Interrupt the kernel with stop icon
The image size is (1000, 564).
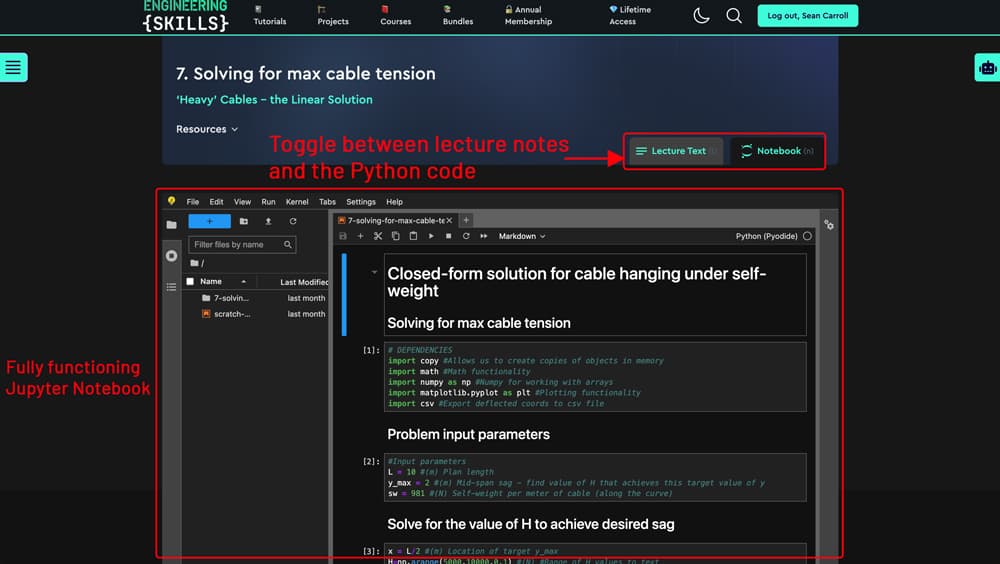tap(448, 236)
